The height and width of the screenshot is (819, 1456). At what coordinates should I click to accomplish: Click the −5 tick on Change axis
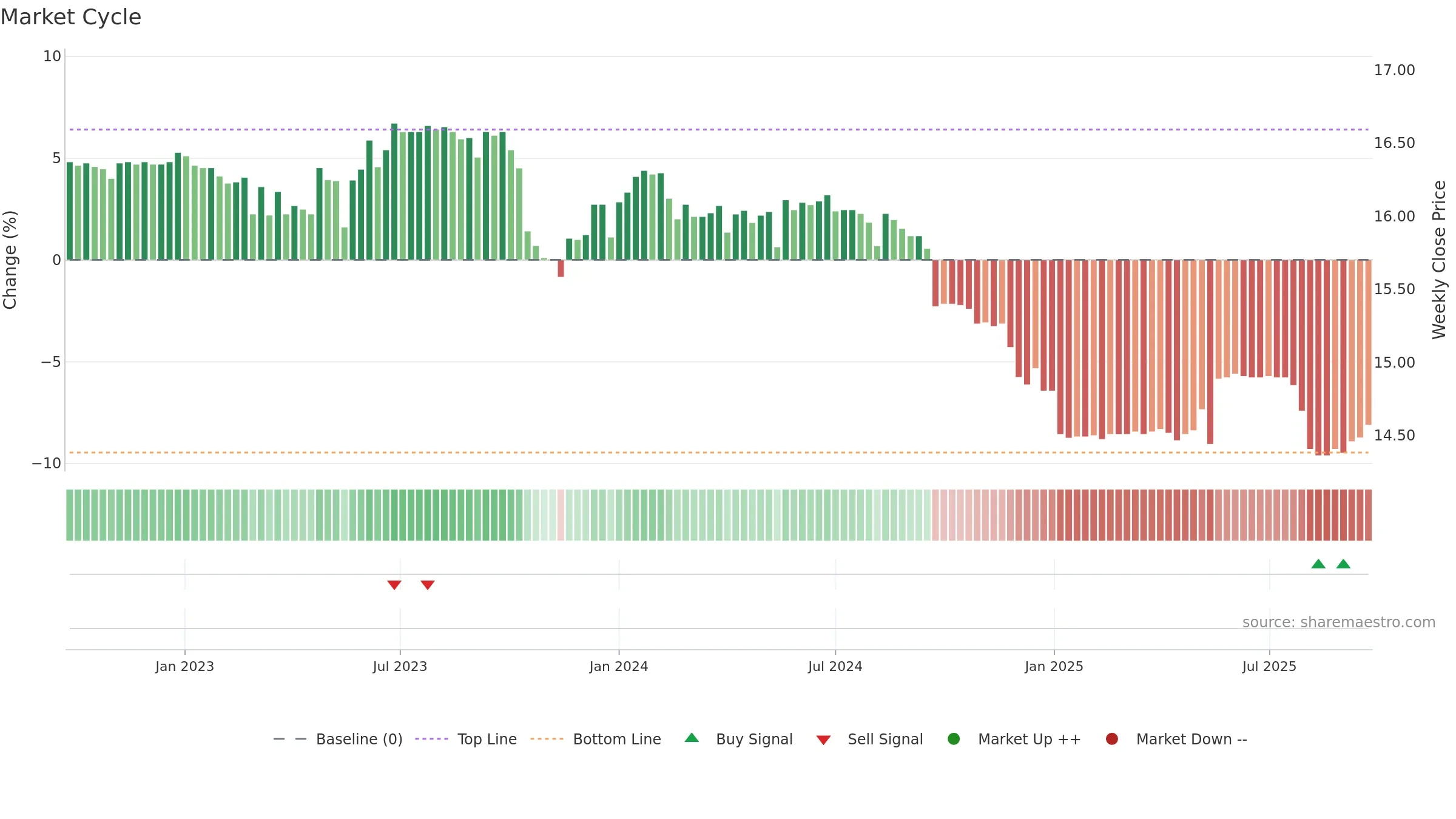[x=51, y=362]
